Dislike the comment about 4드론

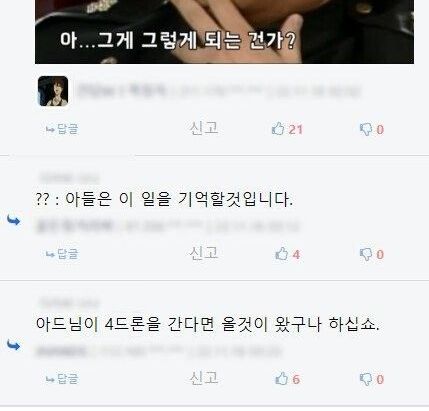366,379
